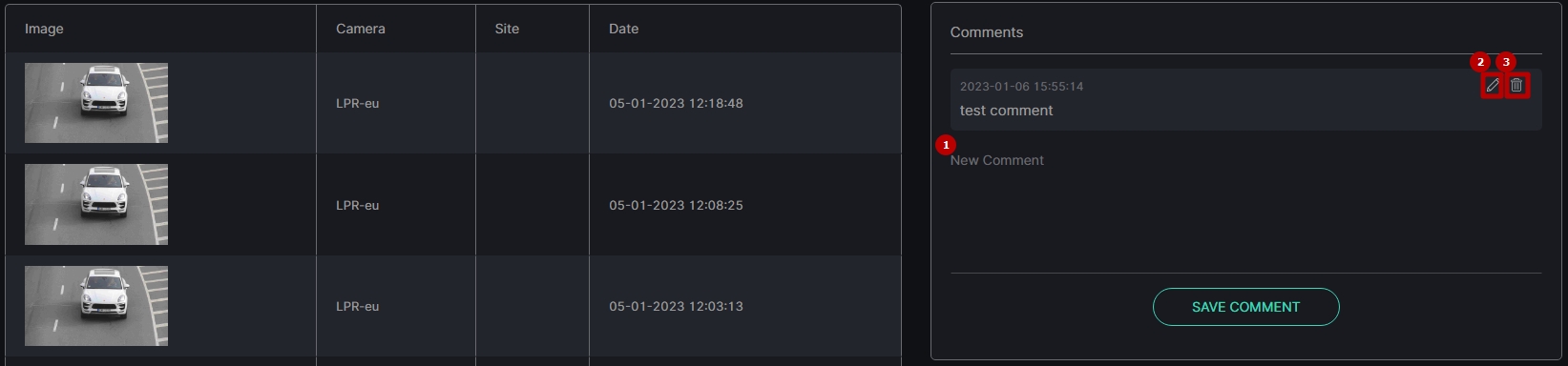The height and width of the screenshot is (366, 1568).
Task: Click the Comments panel heading
Action: [987, 32]
